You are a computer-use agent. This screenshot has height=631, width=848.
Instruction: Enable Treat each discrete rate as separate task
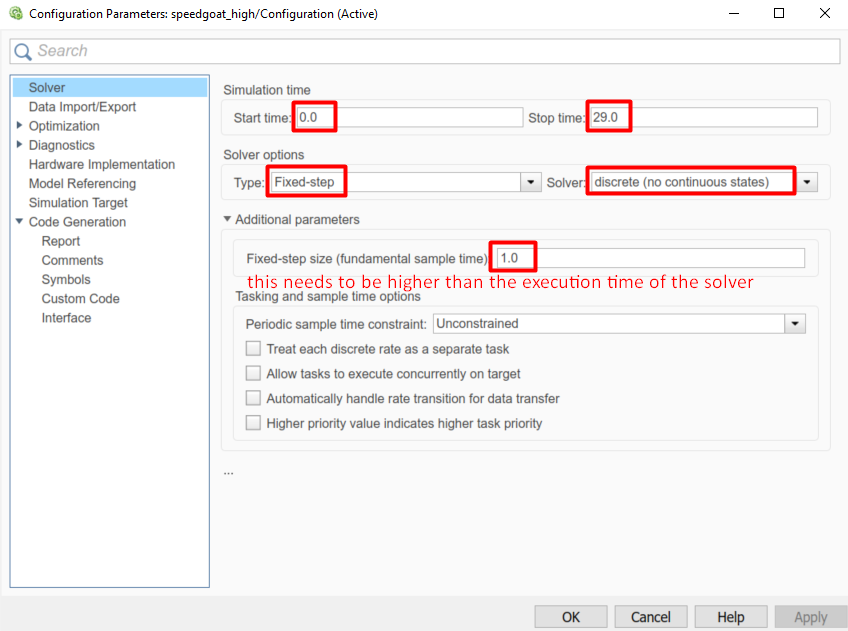coord(254,349)
